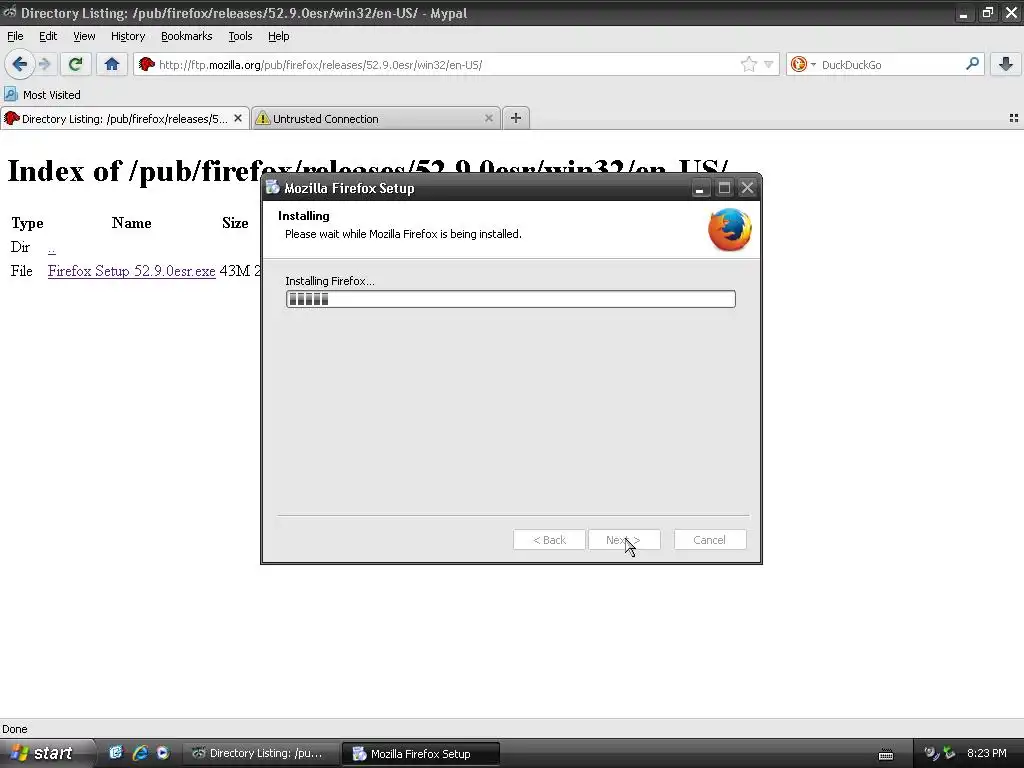
Task: Cancel the Mozilla Firefox installation
Action: pyautogui.click(x=709, y=540)
